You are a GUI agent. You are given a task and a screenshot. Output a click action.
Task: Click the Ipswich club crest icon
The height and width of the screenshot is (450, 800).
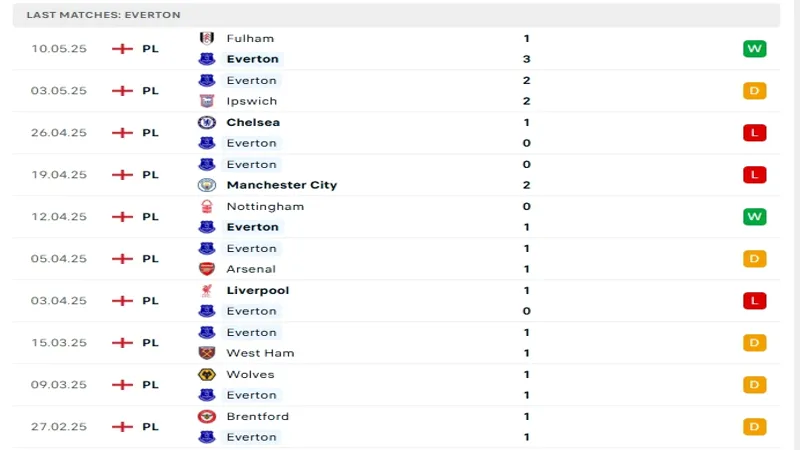tap(207, 101)
